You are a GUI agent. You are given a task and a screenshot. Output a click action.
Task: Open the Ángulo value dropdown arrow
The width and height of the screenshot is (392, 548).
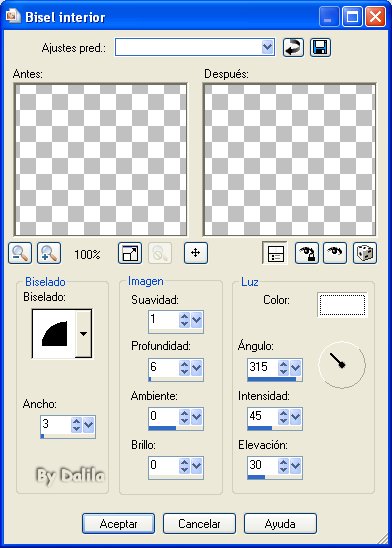coord(296,367)
